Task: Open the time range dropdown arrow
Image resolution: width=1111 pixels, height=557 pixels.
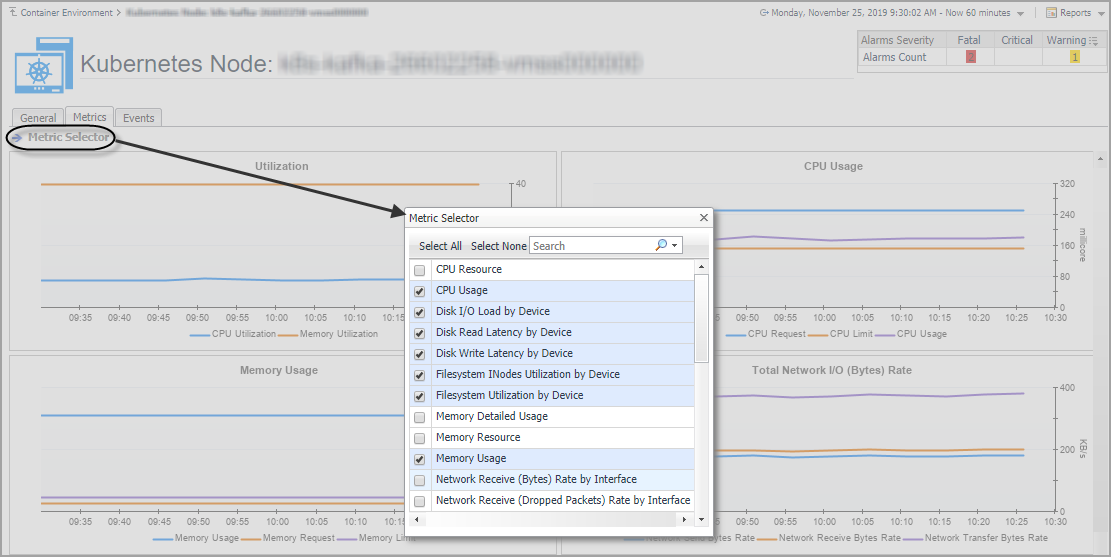Action: 1020,13
